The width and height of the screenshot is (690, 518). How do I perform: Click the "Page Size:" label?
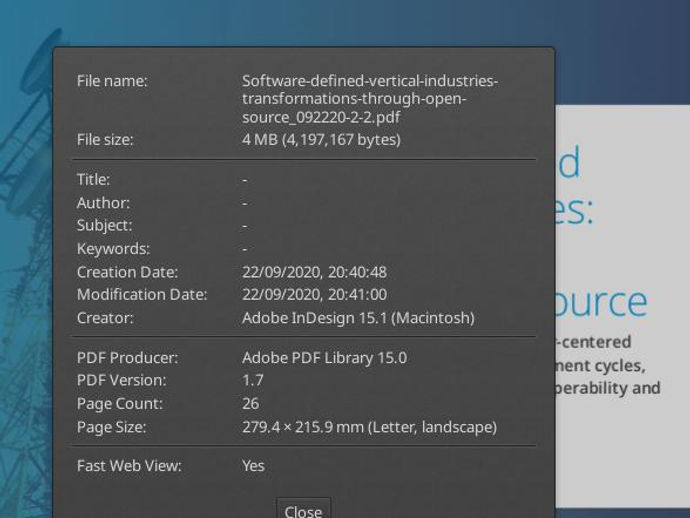pyautogui.click(x=111, y=427)
